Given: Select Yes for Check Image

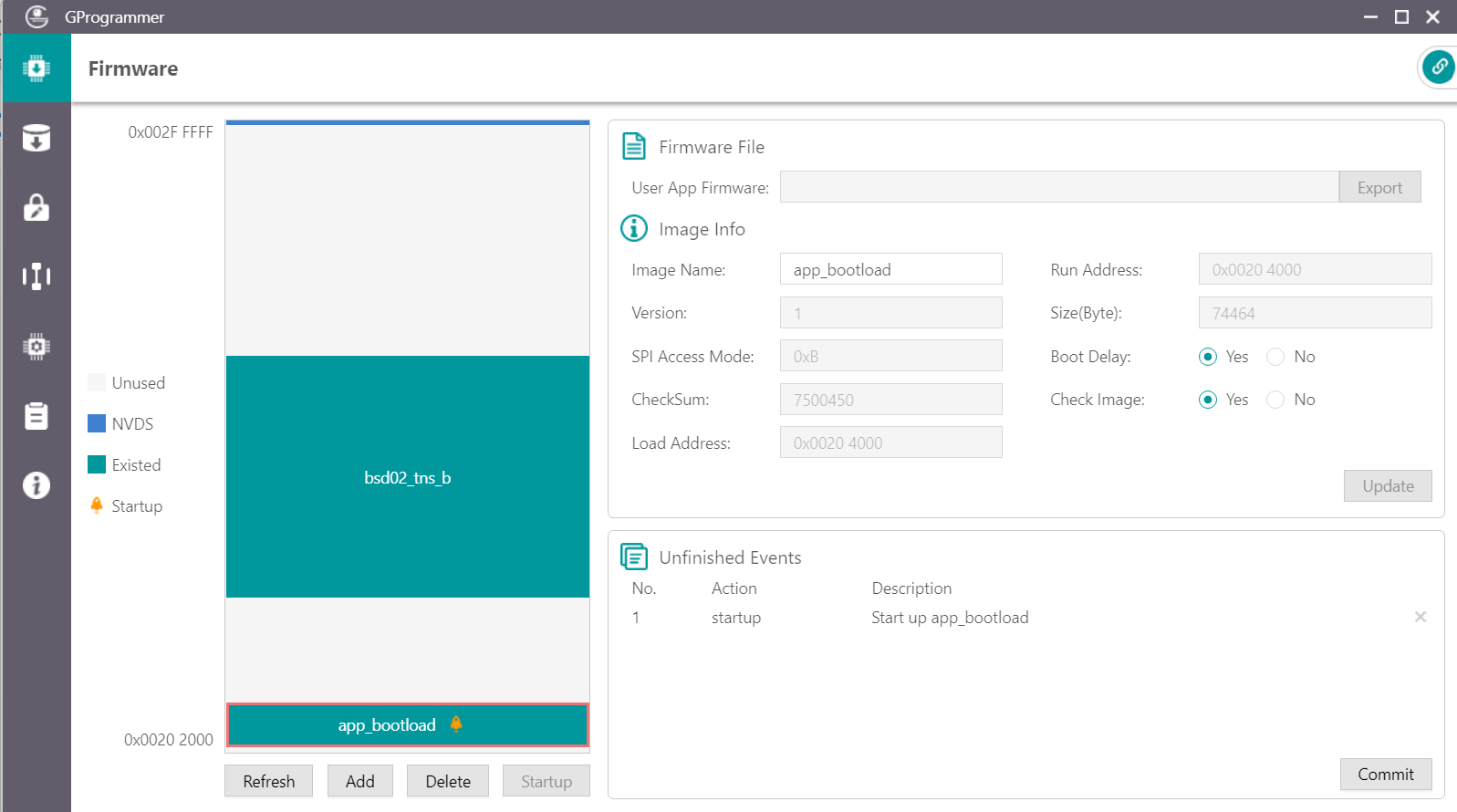Looking at the screenshot, I should pyautogui.click(x=1208, y=400).
